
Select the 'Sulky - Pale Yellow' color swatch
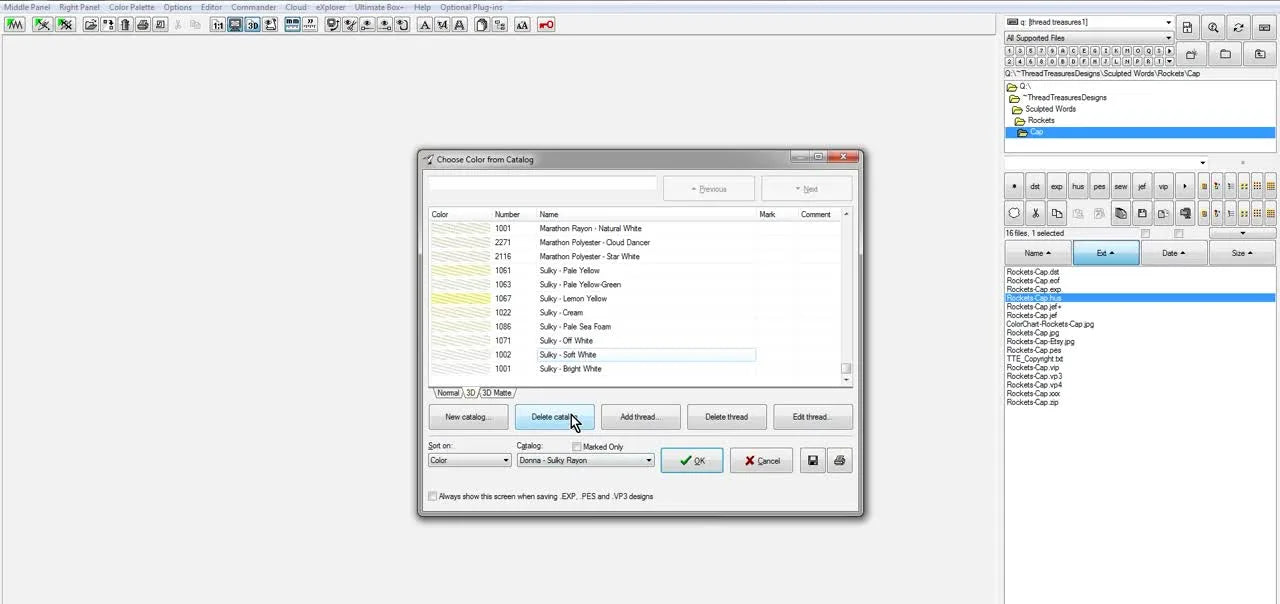click(460, 270)
